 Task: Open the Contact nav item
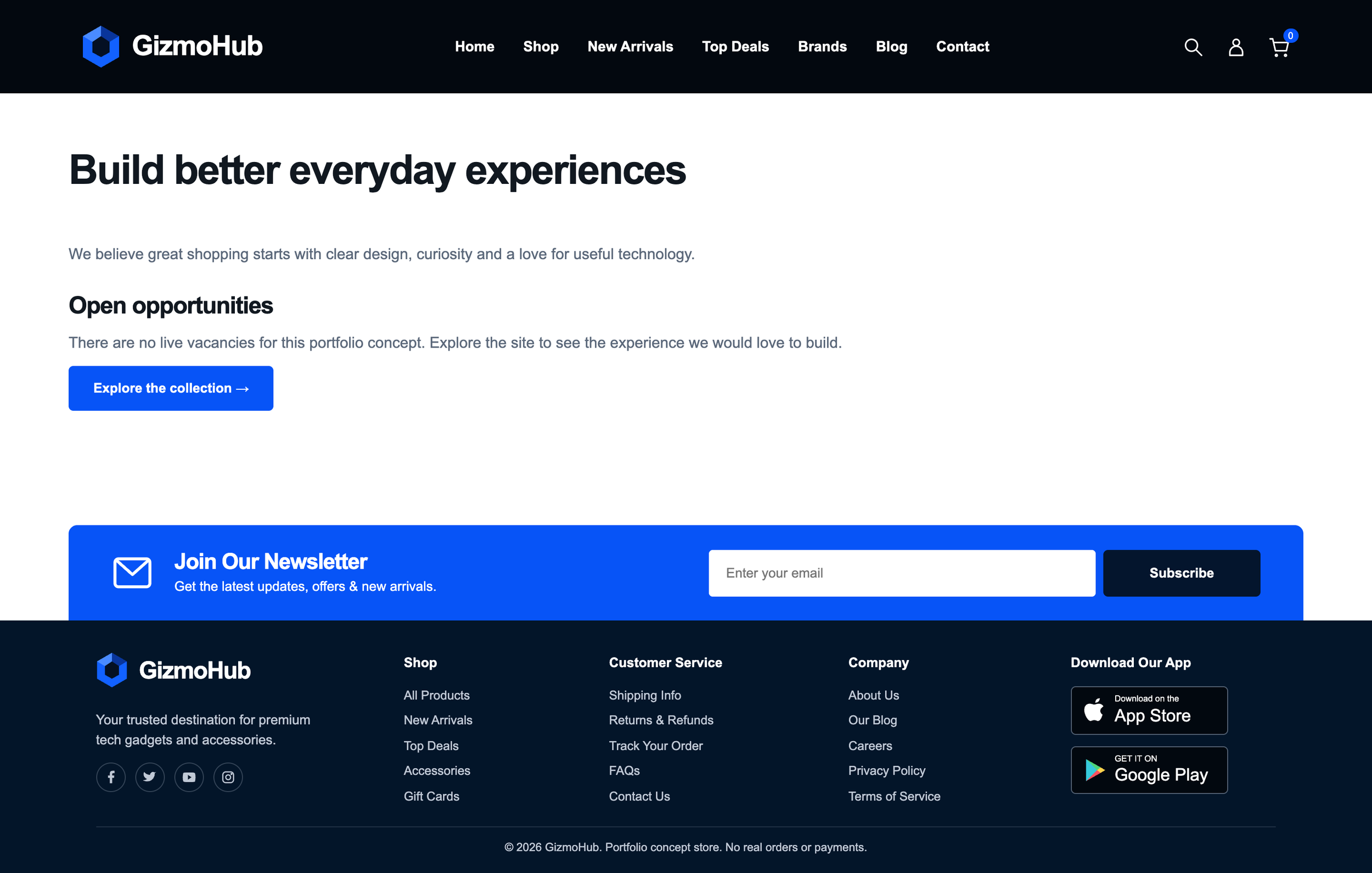pos(963,47)
